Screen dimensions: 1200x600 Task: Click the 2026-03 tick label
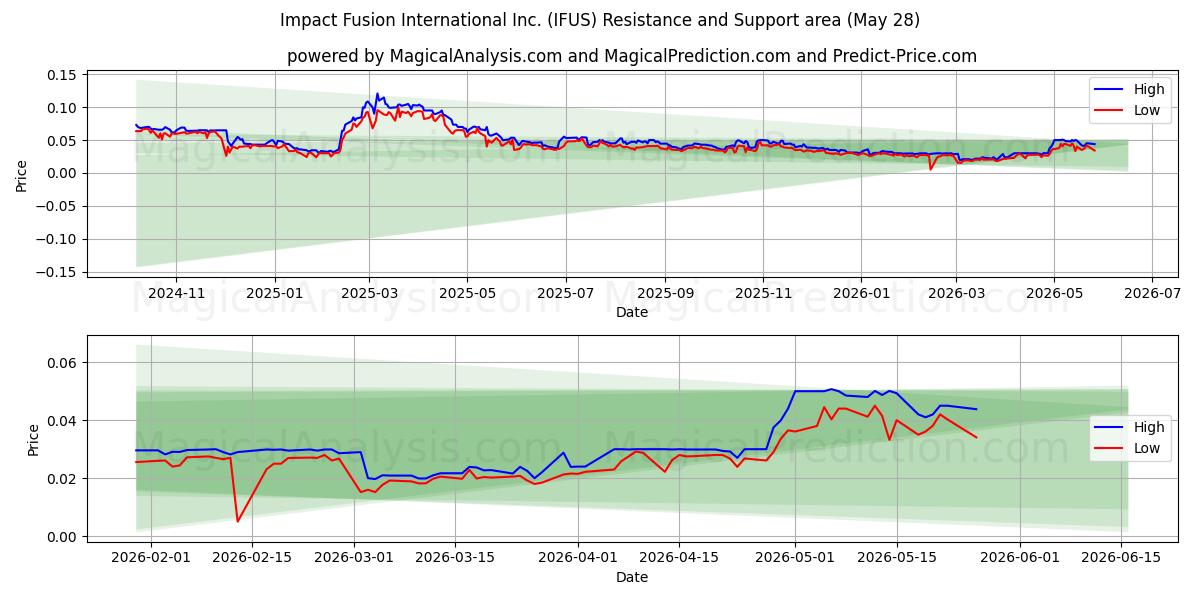pos(956,293)
